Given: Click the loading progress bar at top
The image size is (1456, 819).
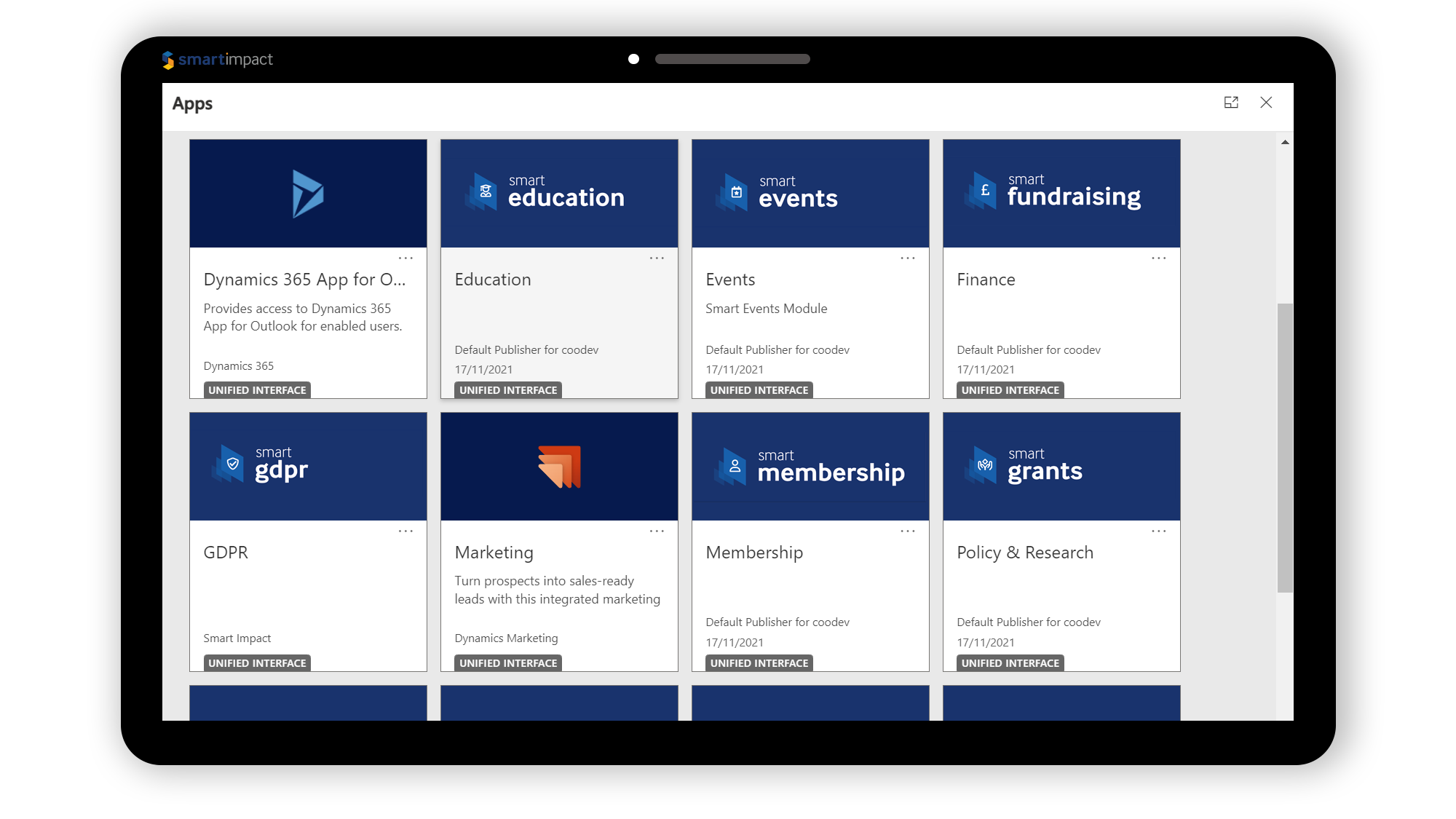Looking at the screenshot, I should [732, 58].
